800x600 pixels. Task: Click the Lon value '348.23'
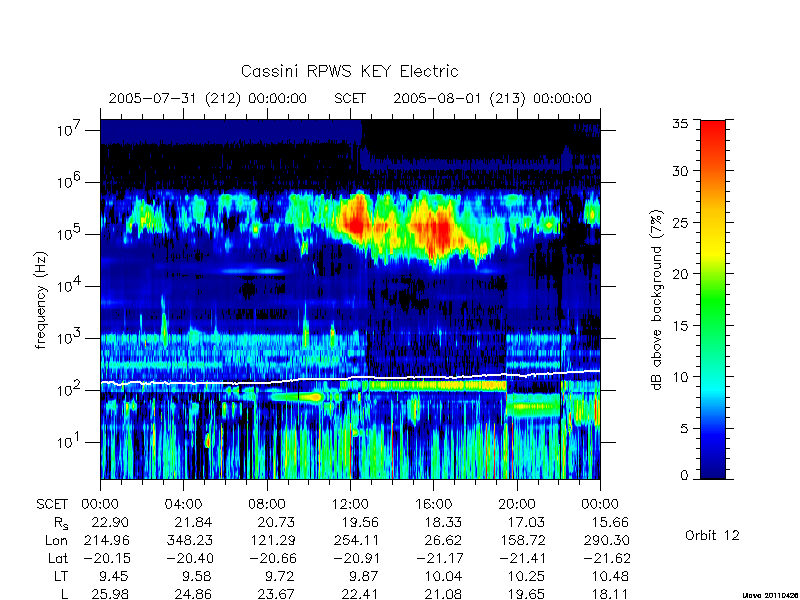tap(189, 540)
